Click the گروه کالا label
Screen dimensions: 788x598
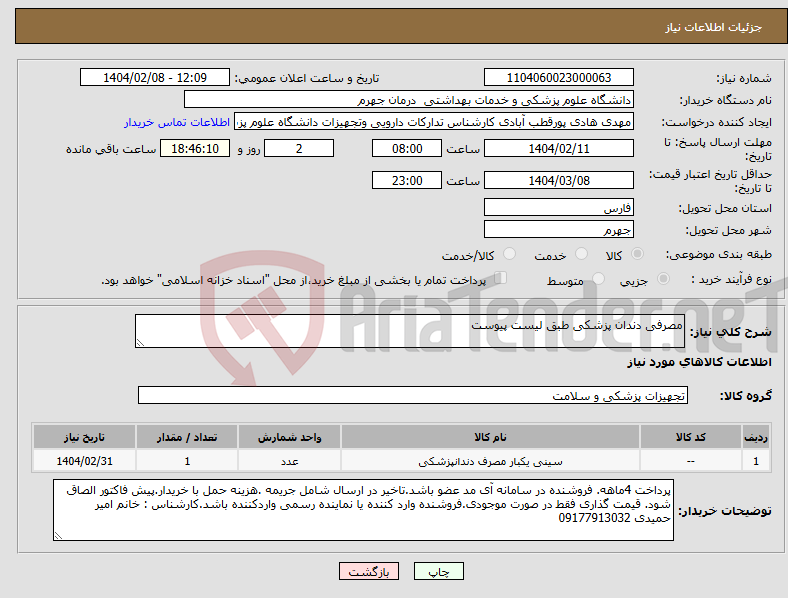(746, 395)
